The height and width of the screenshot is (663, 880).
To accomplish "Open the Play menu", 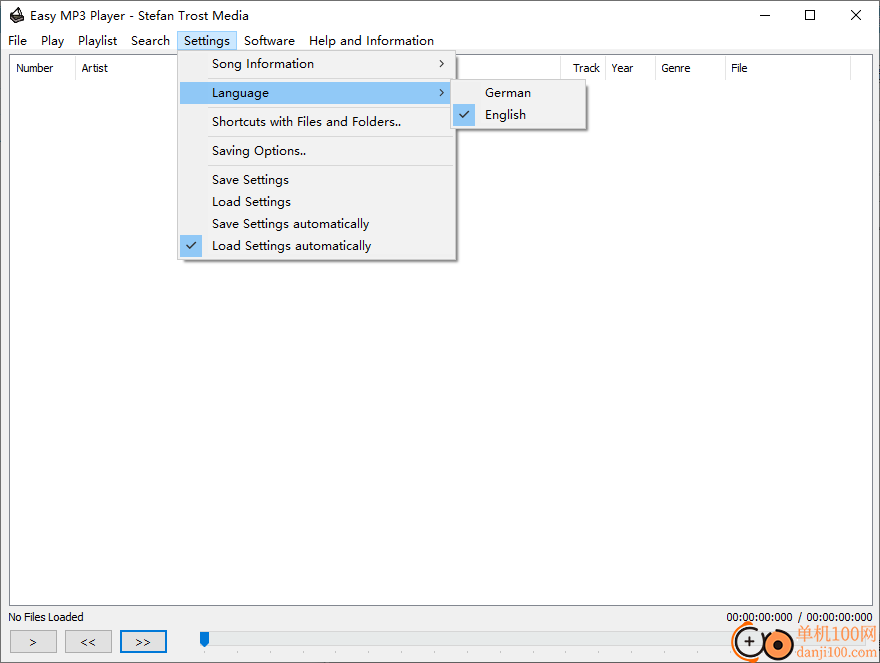I will (52, 40).
